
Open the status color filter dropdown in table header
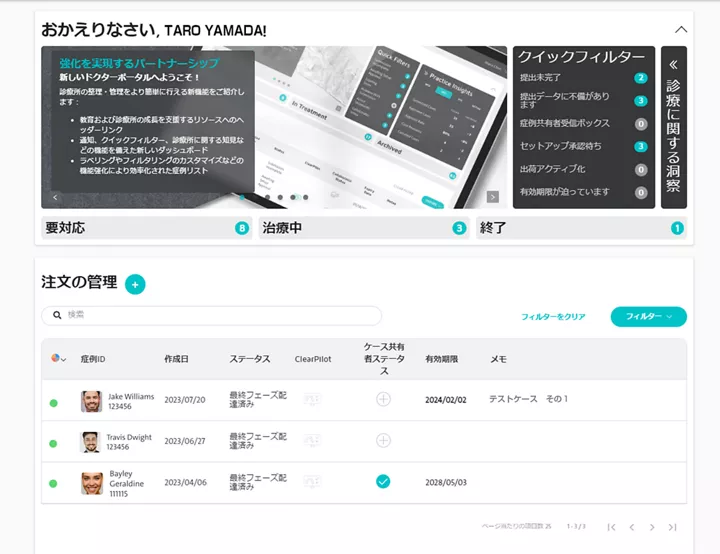[58, 358]
